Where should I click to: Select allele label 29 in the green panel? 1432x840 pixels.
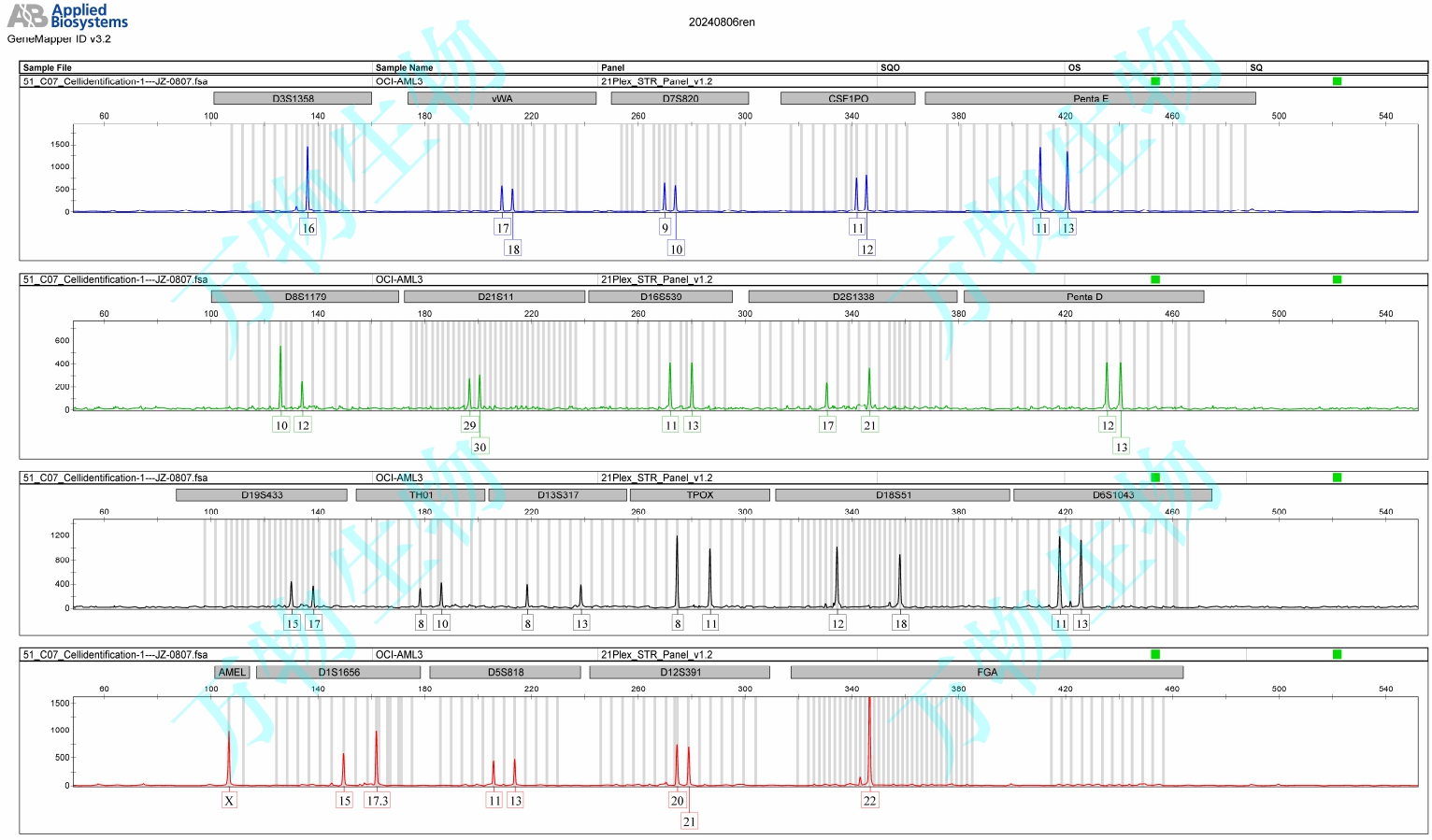469,425
